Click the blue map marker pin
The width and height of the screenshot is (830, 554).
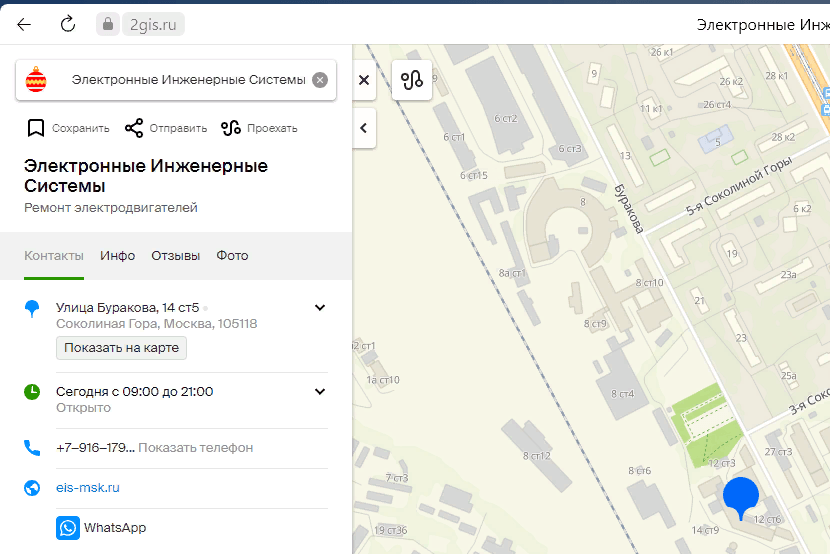coord(741,498)
